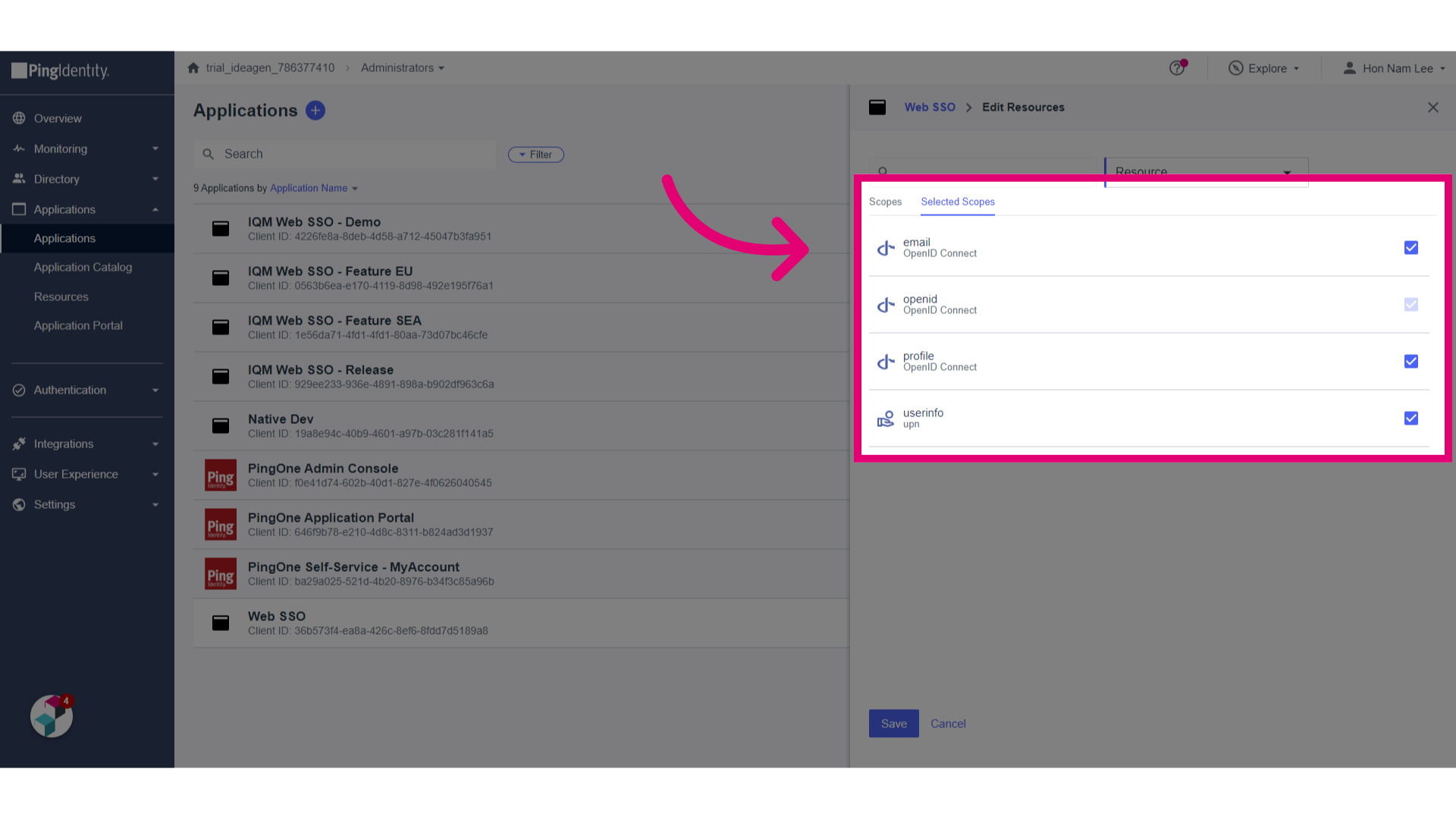Click the PingOne Admin Console Ping logo
The image size is (1456, 819).
click(221, 475)
